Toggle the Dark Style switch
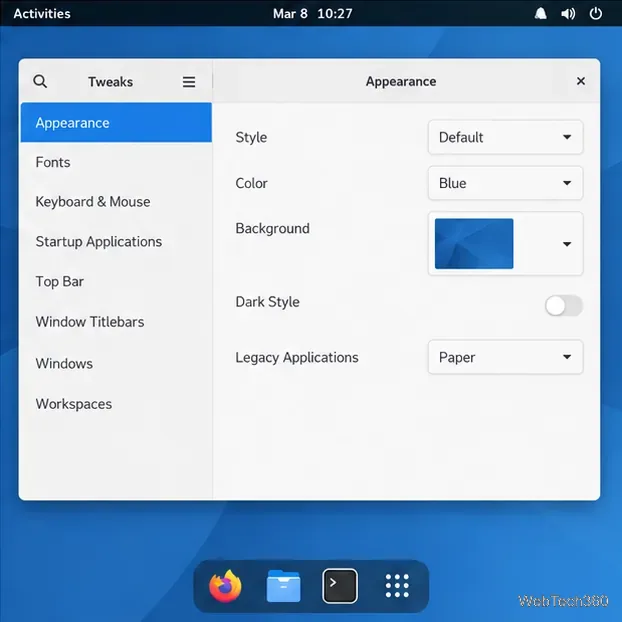622x622 pixels. (x=563, y=305)
